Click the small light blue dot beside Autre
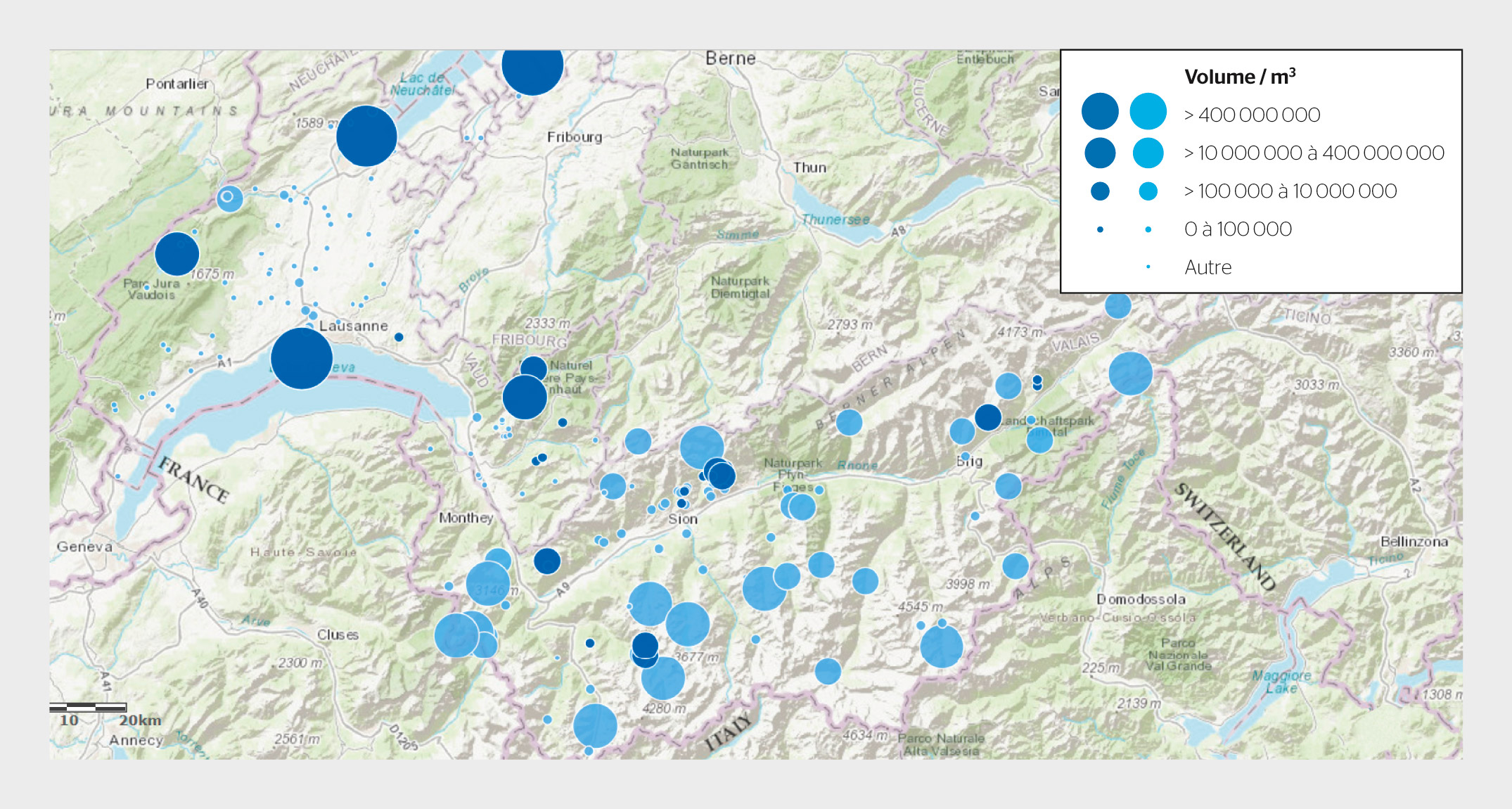Screen dimensions: 1512x809 (x=1148, y=267)
